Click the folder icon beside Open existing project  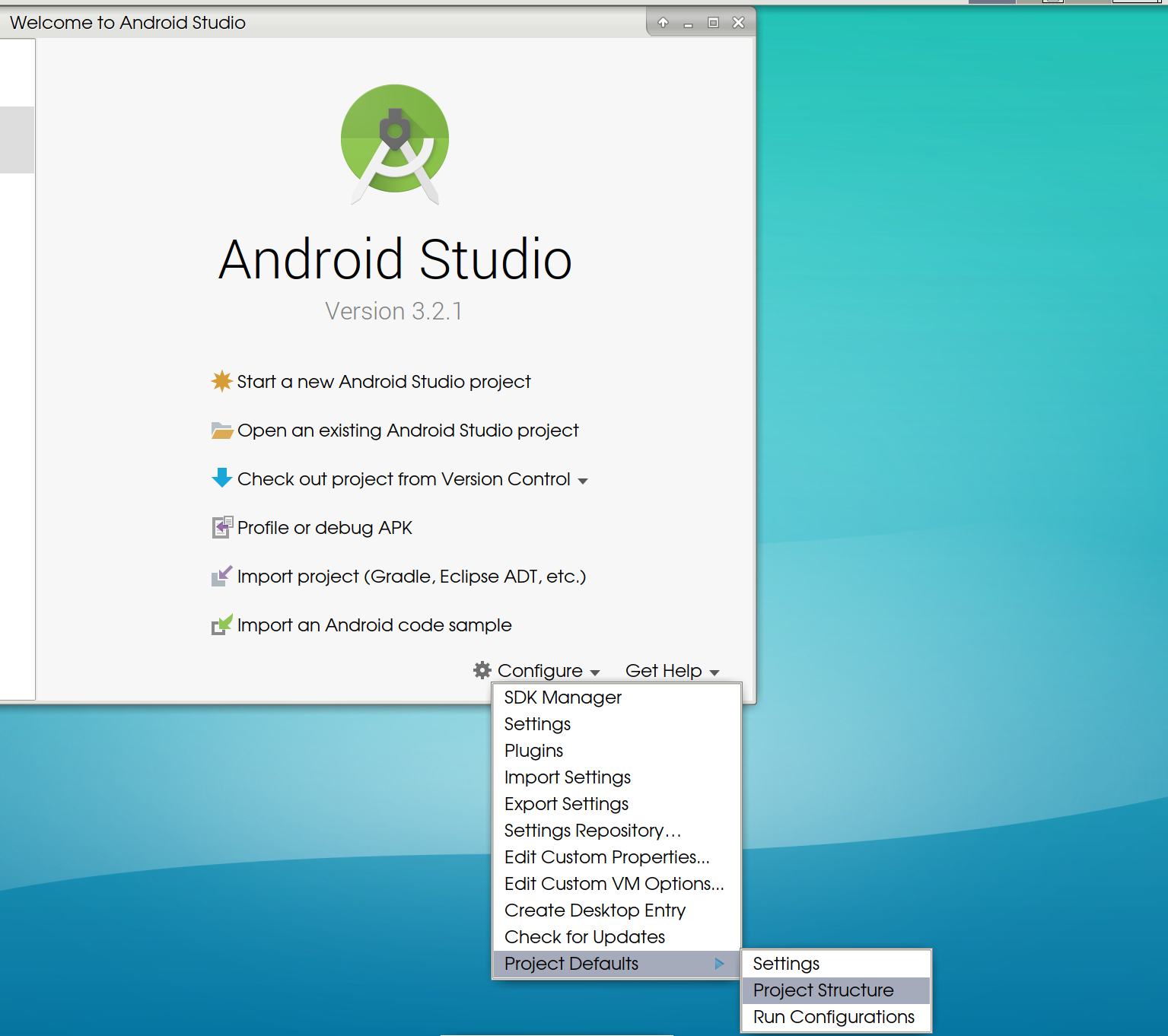[221, 430]
